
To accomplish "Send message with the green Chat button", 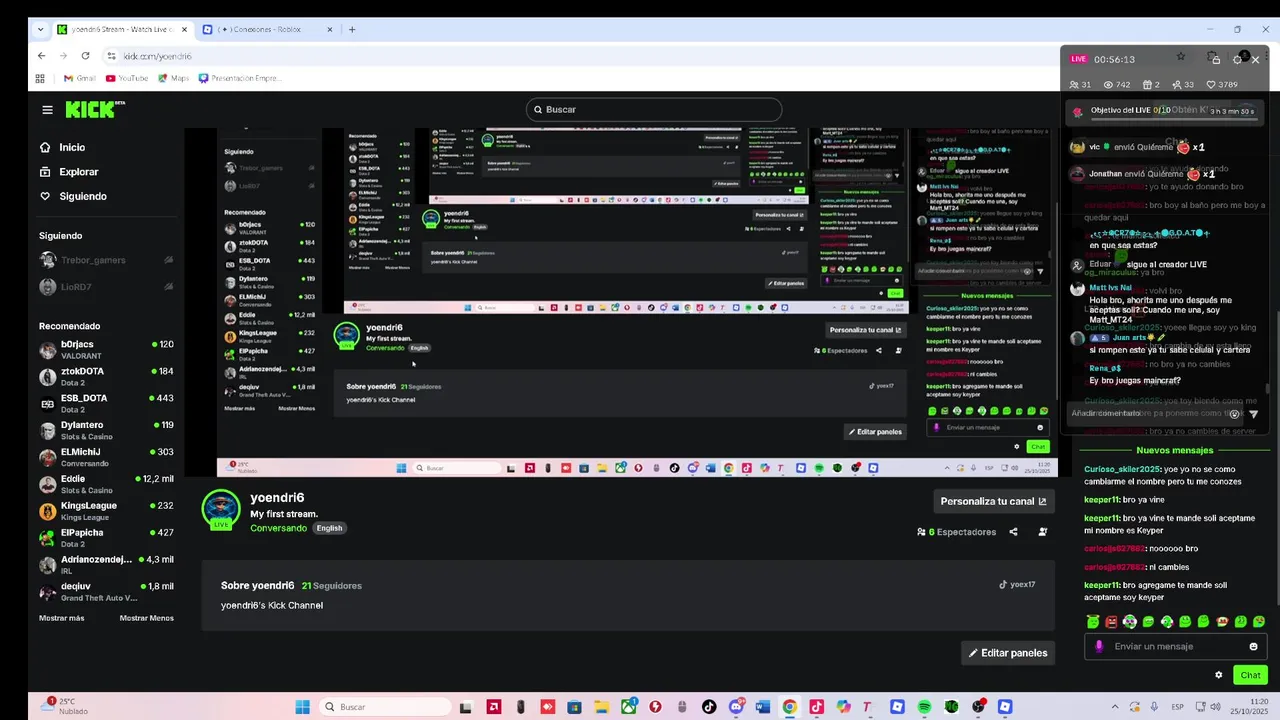I will coord(1250,675).
